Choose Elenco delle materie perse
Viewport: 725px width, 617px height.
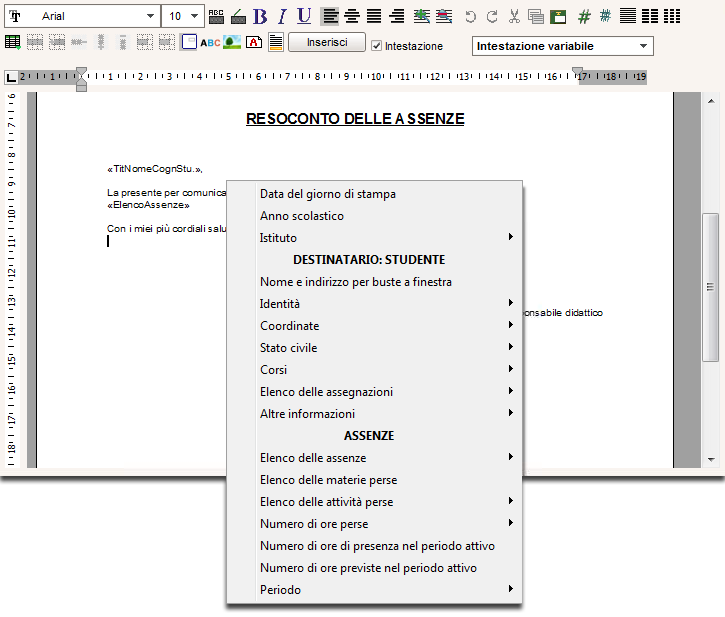[375, 480]
